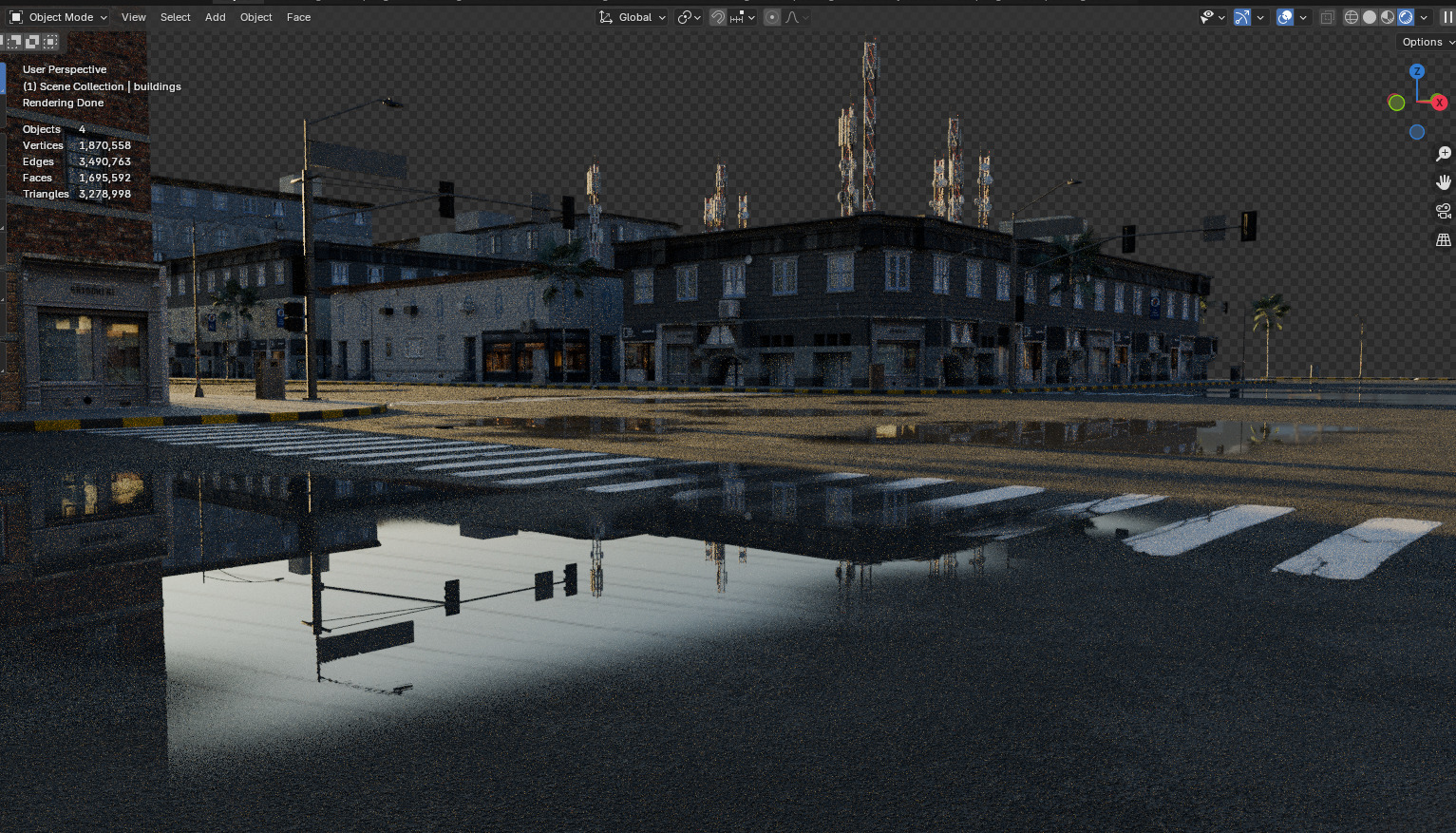Image resolution: width=1456 pixels, height=833 pixels.
Task: Open the viewport shading options dropdown
Action: pyautogui.click(x=1424, y=17)
